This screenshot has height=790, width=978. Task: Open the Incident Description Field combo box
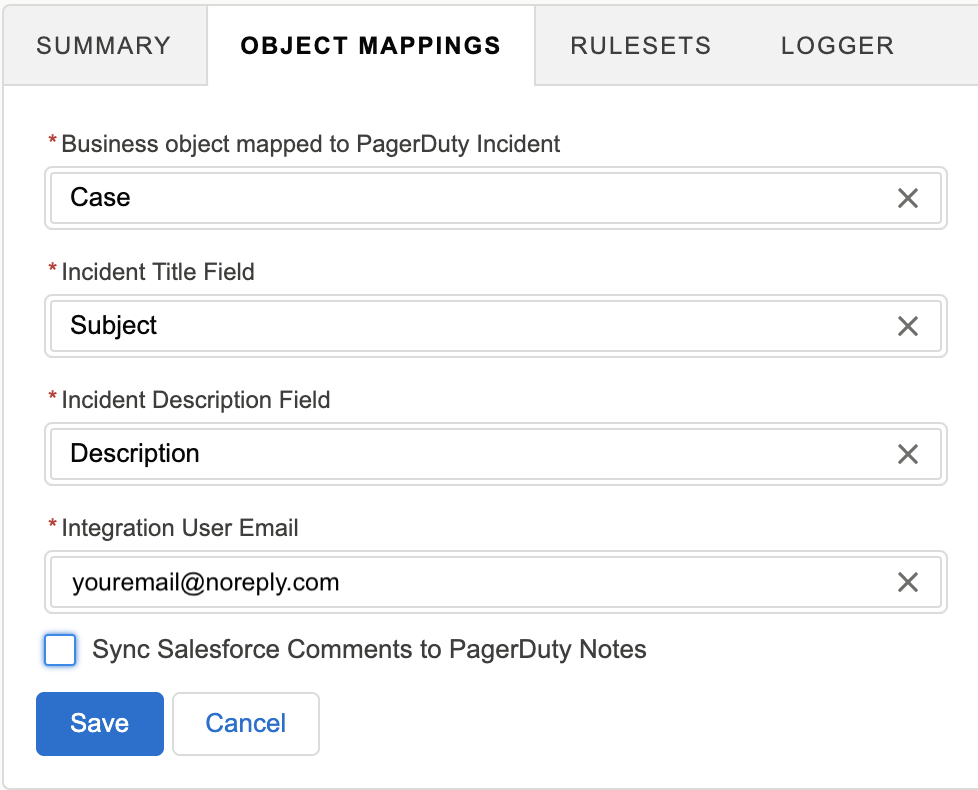coord(495,454)
